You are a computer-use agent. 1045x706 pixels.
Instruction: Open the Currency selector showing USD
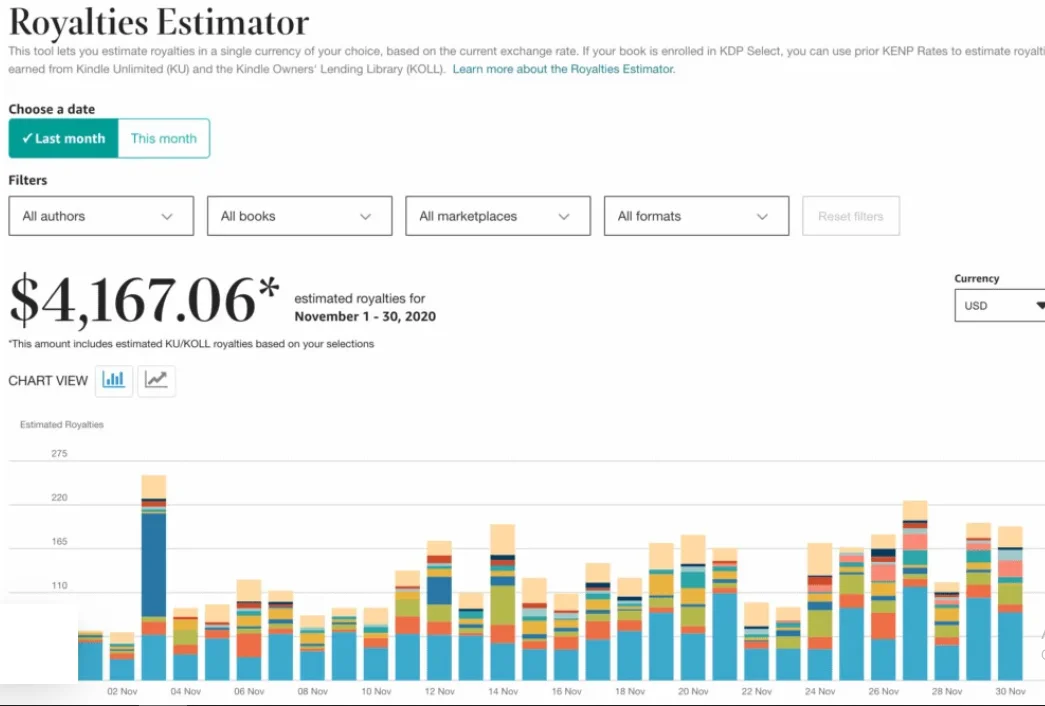tap(998, 305)
